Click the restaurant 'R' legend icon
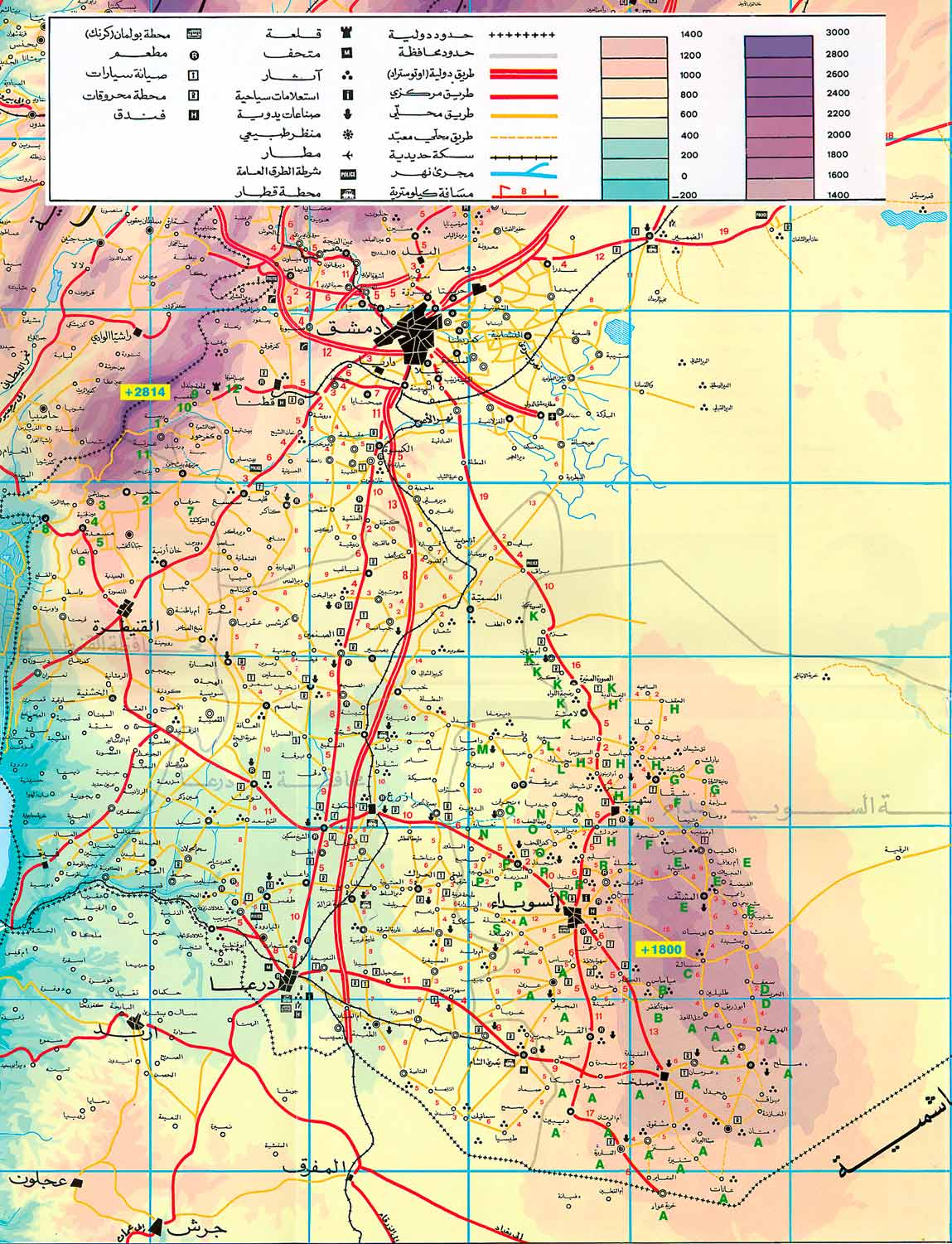Viewport: 952px width, 1244px height. pos(193,56)
